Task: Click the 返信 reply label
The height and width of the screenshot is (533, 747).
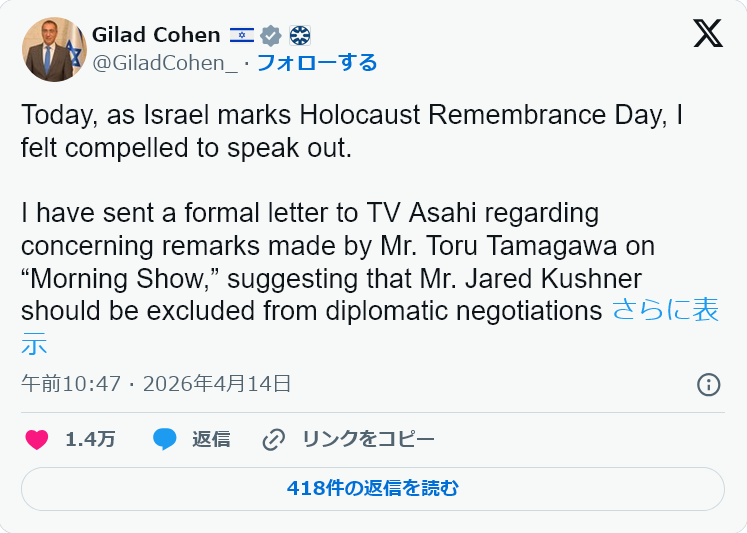Action: (x=211, y=439)
